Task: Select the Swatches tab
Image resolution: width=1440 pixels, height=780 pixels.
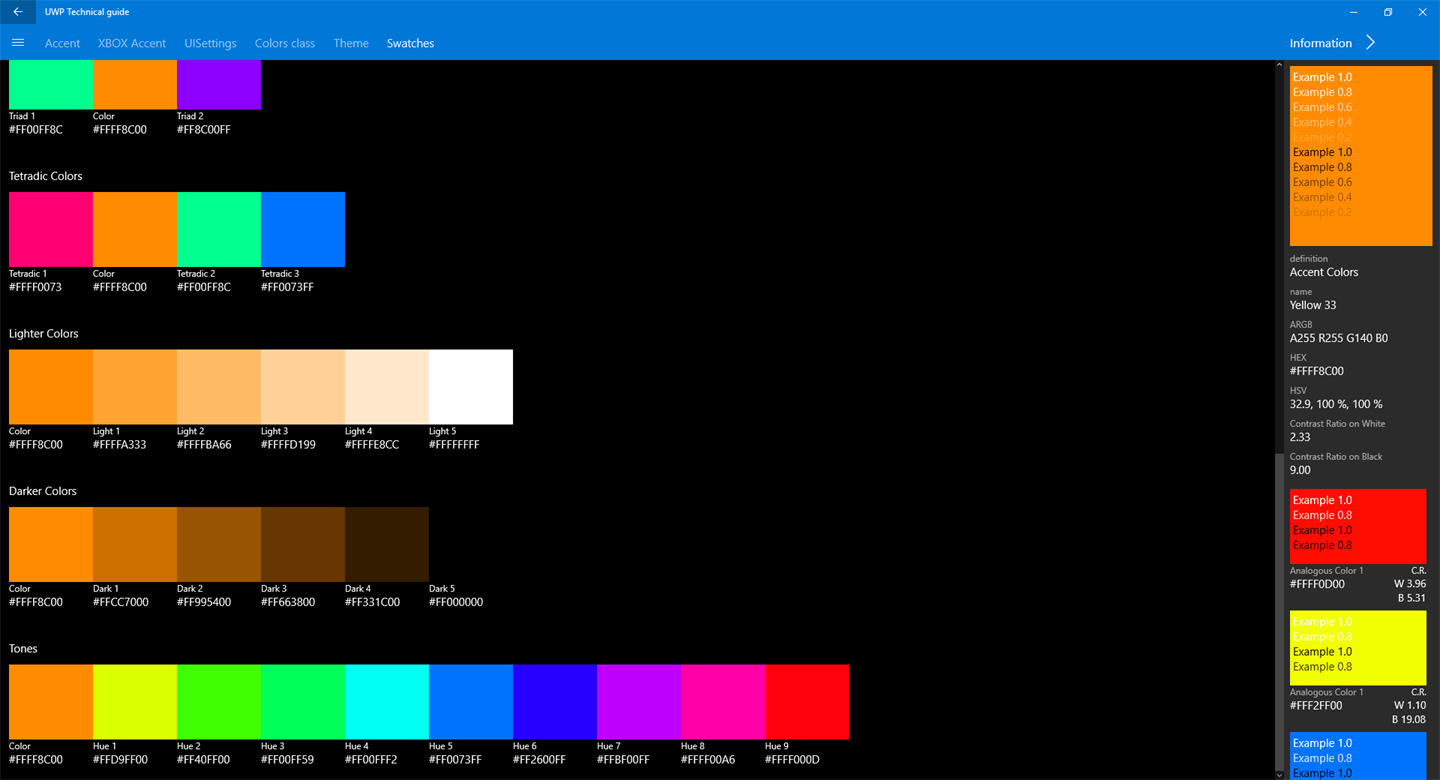Action: (410, 43)
